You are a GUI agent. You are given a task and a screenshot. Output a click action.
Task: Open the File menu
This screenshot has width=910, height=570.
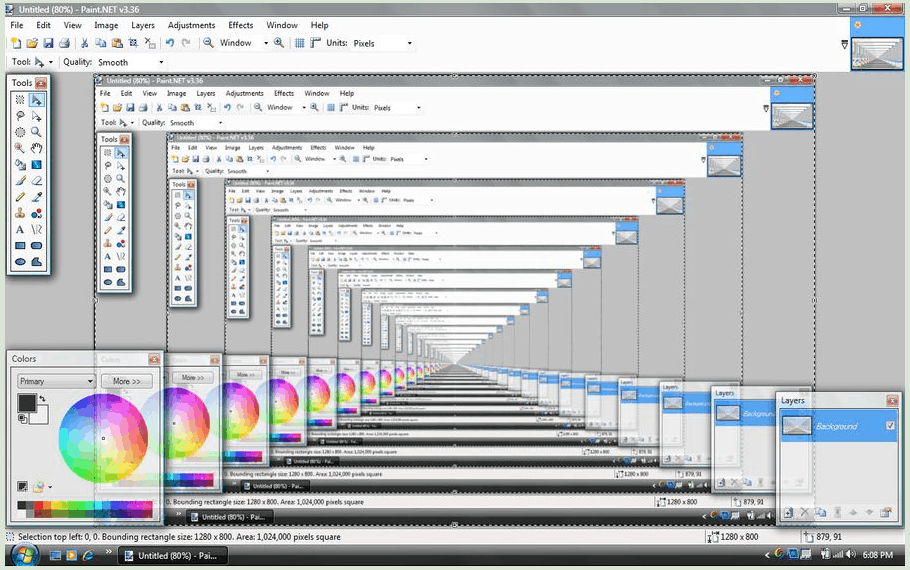click(x=17, y=25)
